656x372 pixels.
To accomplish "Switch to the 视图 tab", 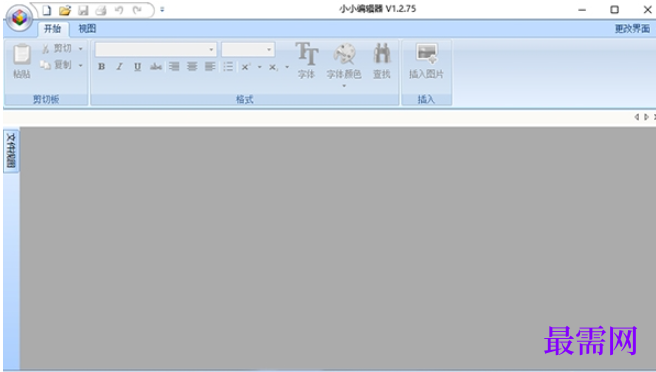I will point(87,28).
